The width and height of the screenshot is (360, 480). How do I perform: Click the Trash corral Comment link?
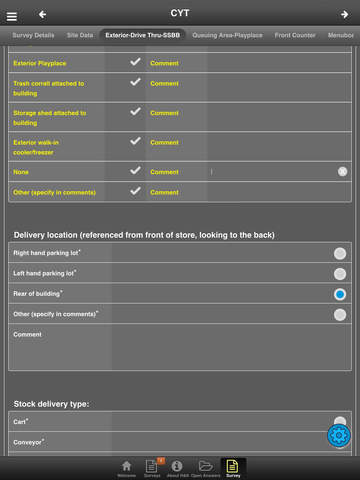pos(164,84)
